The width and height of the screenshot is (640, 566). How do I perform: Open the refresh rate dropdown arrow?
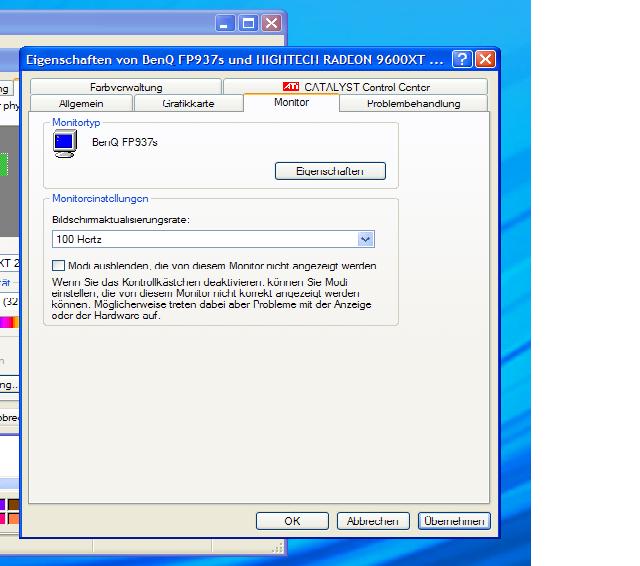(366, 239)
